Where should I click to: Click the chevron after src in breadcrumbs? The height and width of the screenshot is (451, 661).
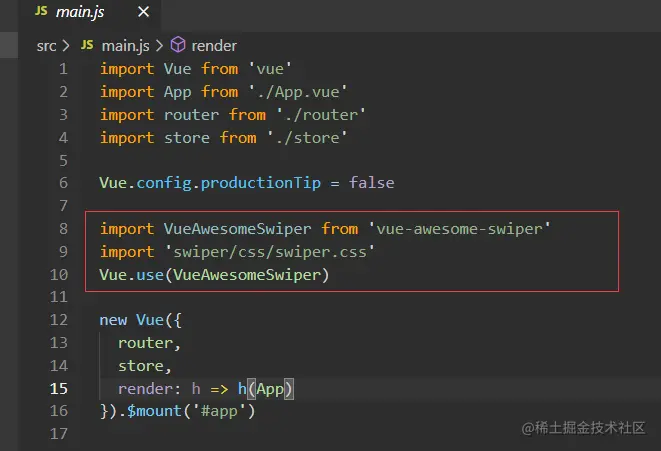66,45
